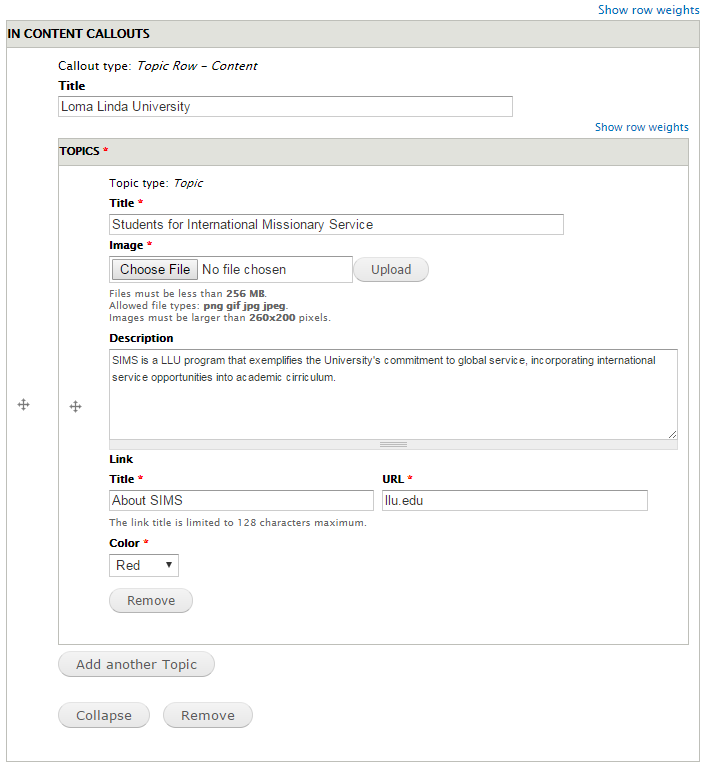Click the link title 128 characters hint
Image resolution: width=706 pixels, height=768 pixels.
pos(238,523)
